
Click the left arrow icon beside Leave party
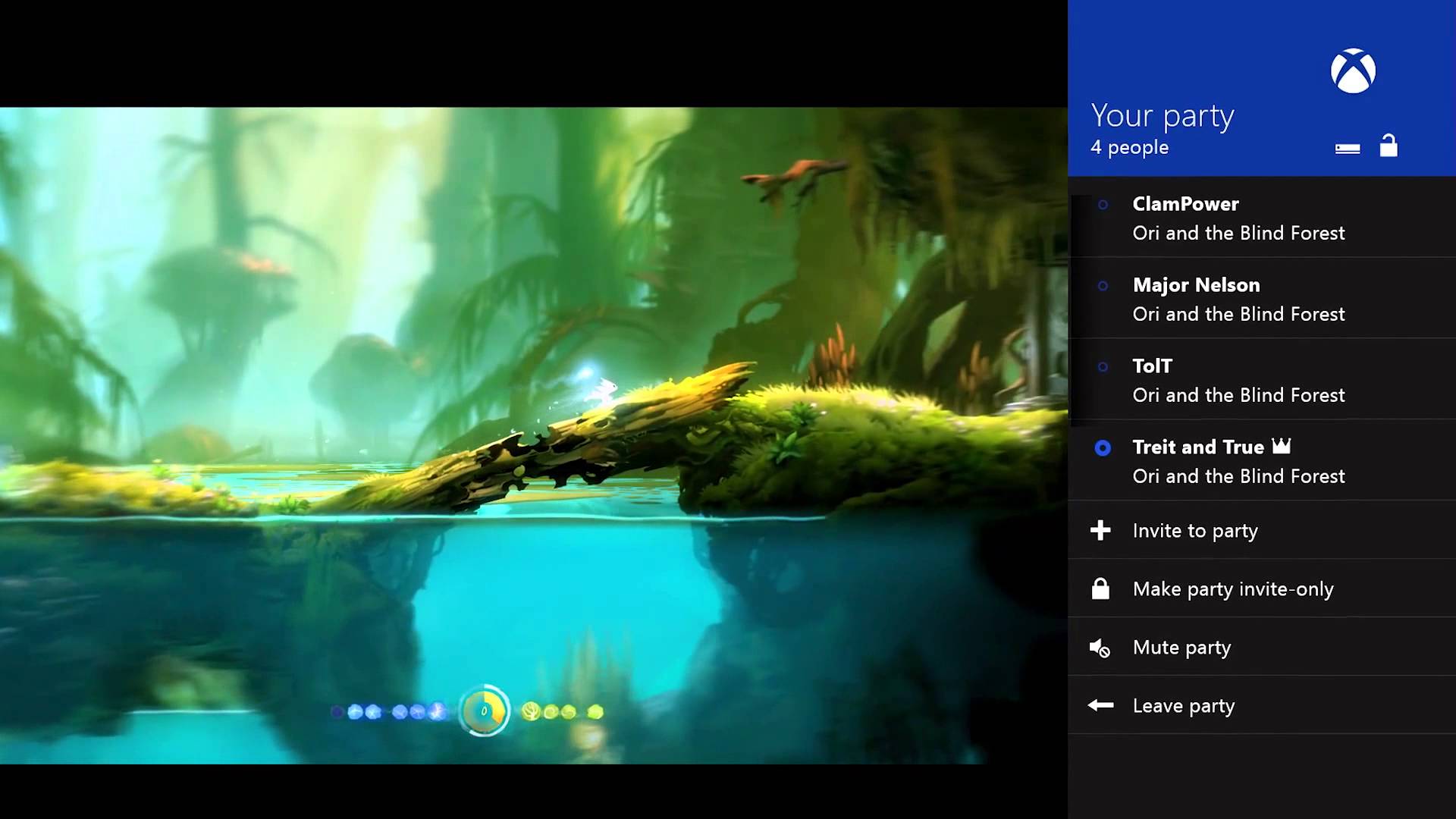coord(1100,705)
